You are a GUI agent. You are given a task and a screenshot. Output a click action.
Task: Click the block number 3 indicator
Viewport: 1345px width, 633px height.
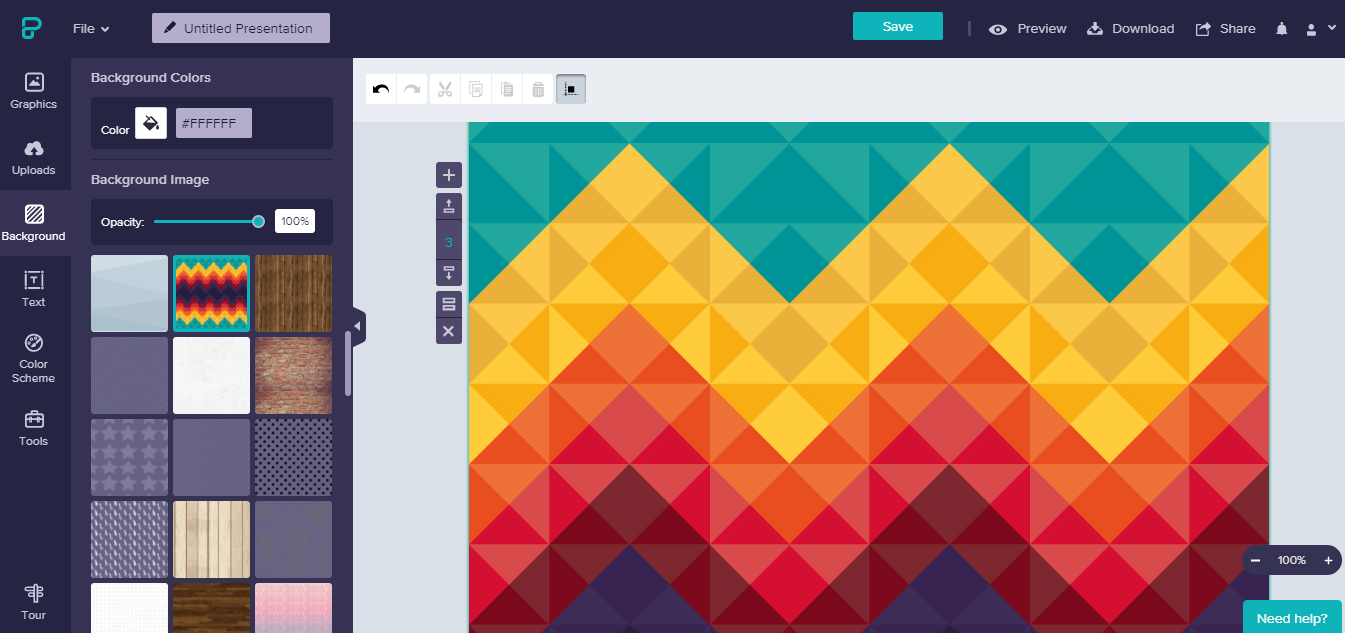[x=449, y=241]
